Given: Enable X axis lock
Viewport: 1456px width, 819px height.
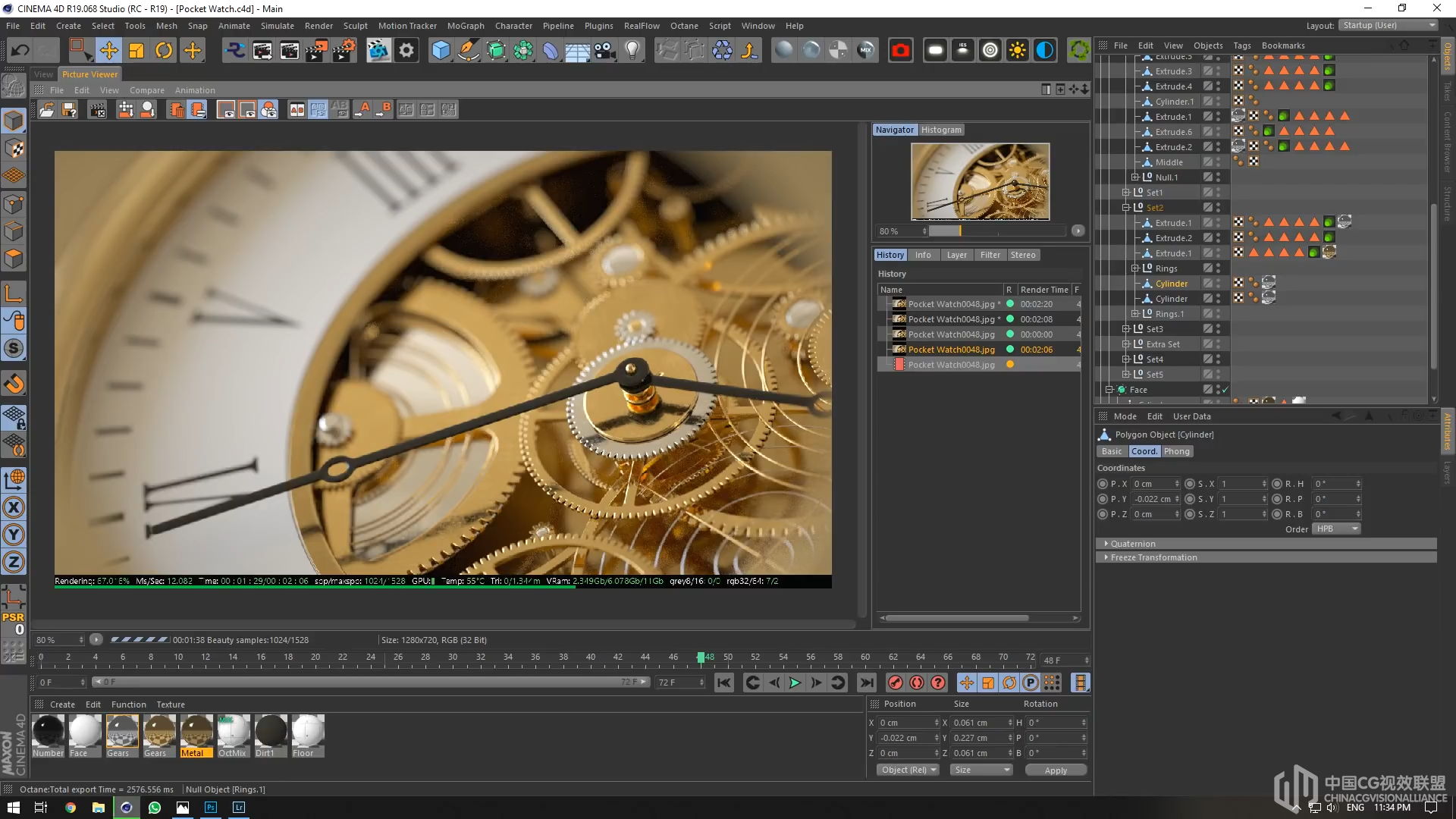Looking at the screenshot, I should tap(14, 507).
